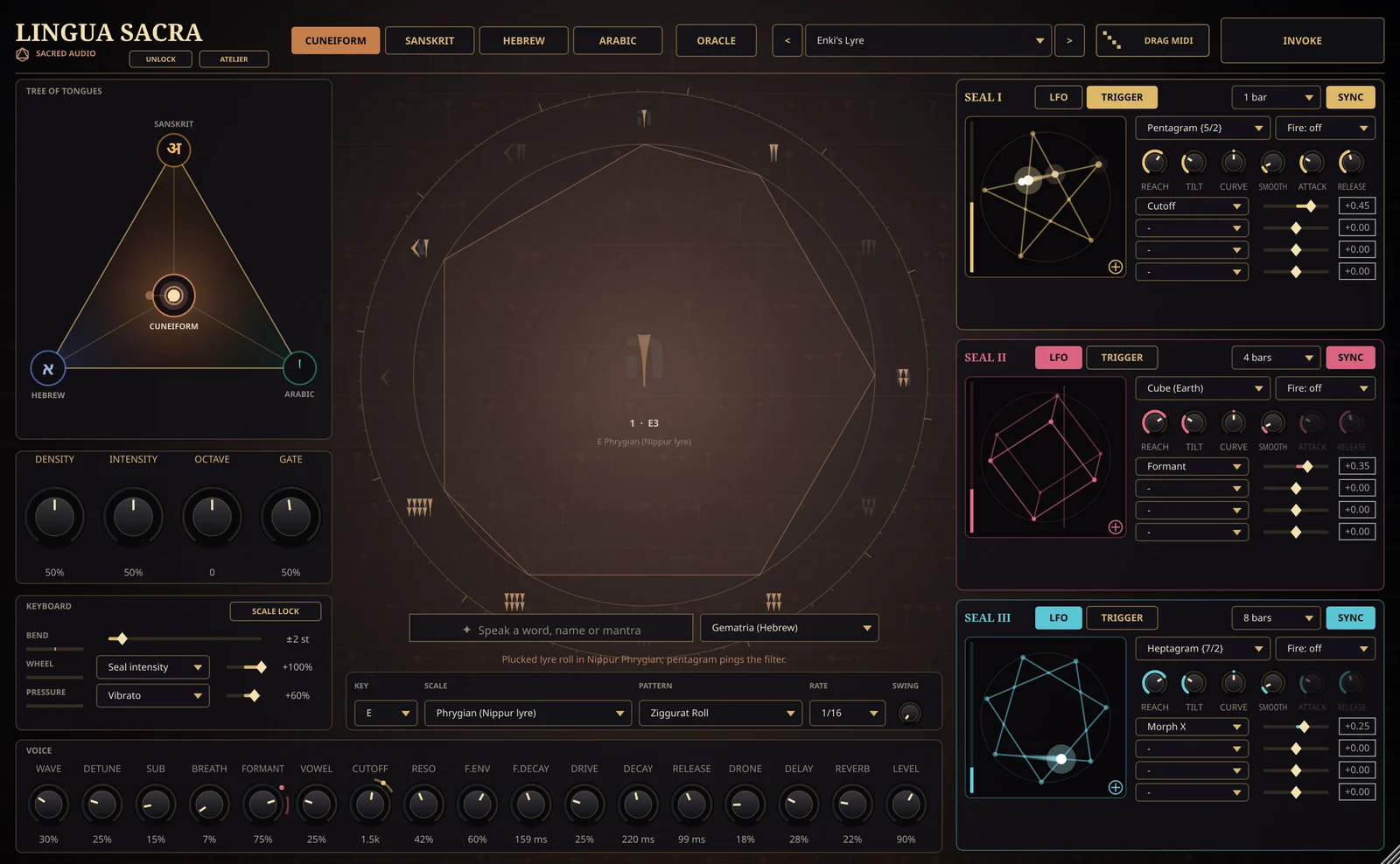Click the central cuneiform wedge glyph
This screenshot has width=1400, height=864.
click(644, 360)
